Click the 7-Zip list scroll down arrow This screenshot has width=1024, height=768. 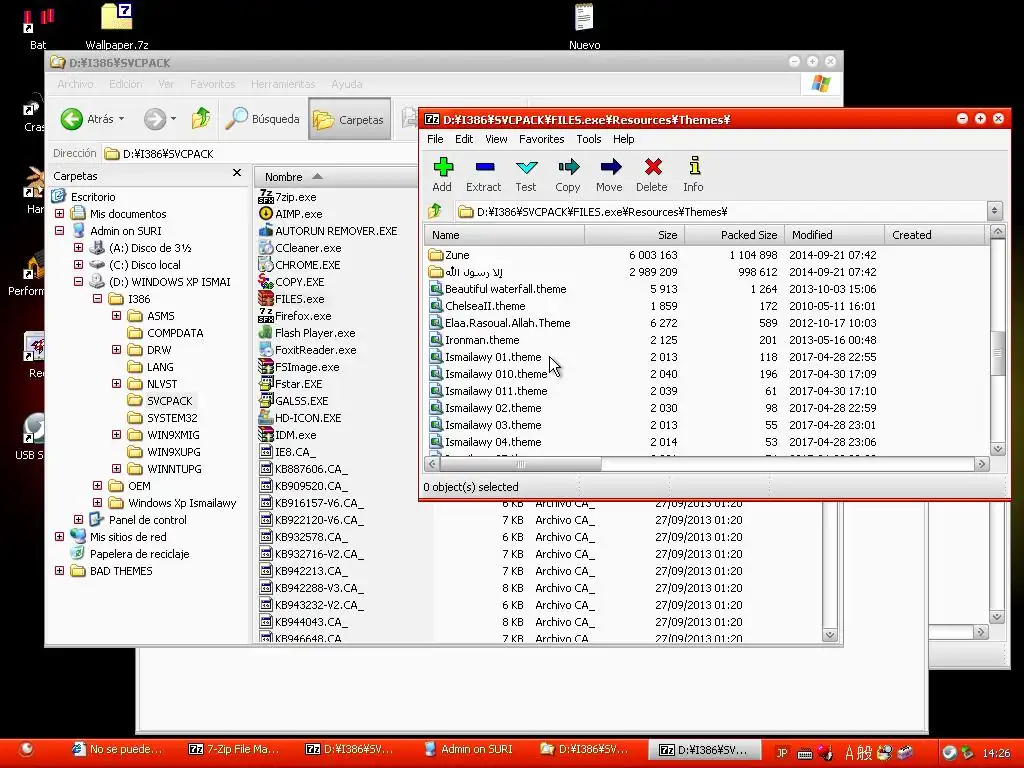click(x=997, y=449)
